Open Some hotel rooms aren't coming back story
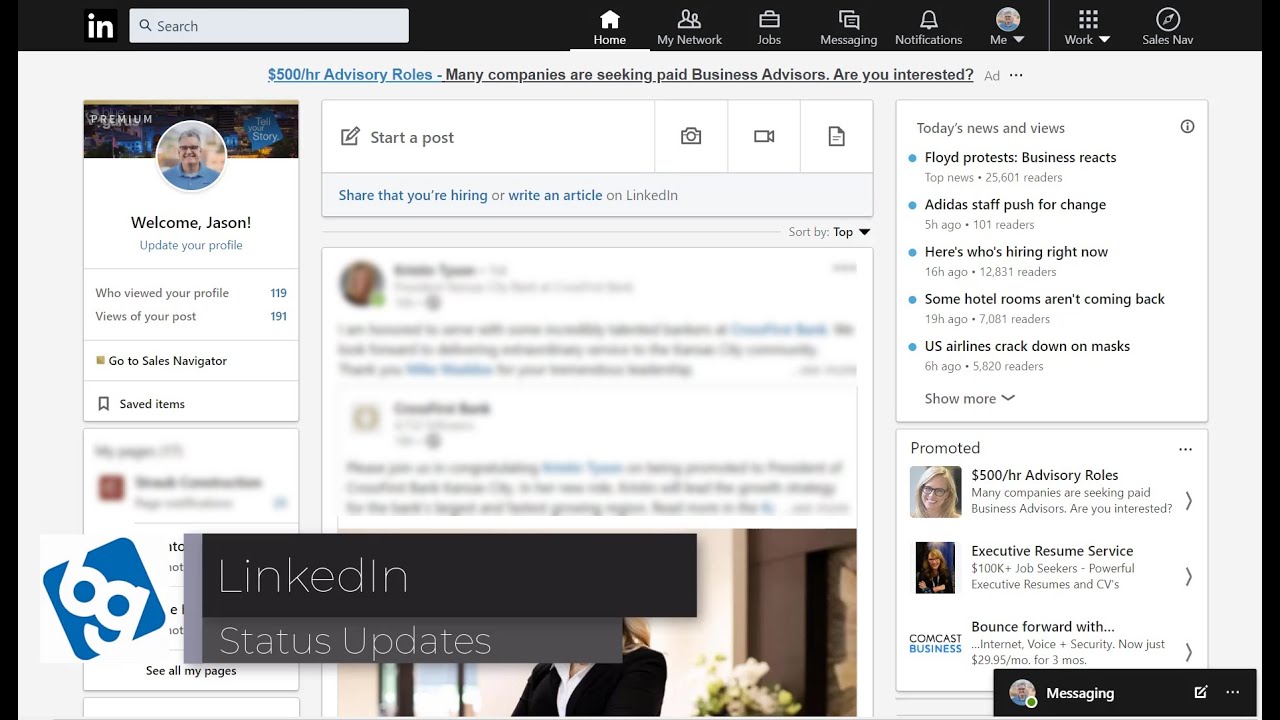Screen dimensions: 1280x720 click(x=1044, y=299)
